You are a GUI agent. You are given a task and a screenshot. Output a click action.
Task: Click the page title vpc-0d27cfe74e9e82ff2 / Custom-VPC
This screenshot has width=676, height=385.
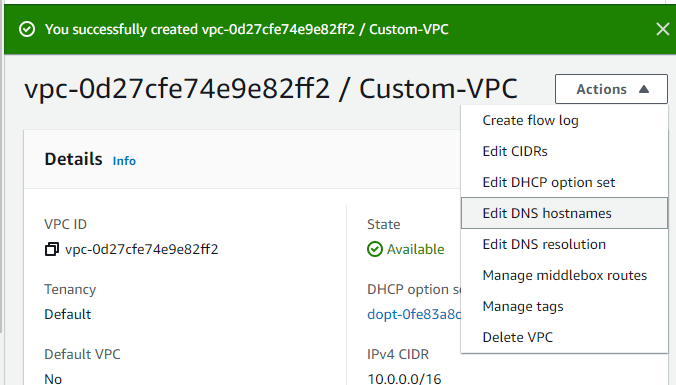[271, 89]
